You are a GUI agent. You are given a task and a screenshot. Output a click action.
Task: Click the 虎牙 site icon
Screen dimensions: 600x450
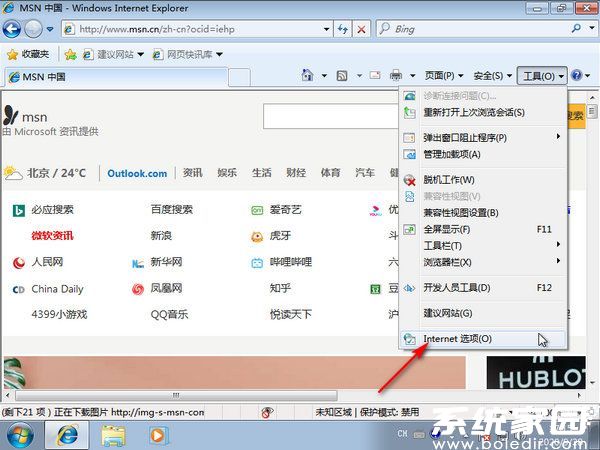(x=257, y=237)
